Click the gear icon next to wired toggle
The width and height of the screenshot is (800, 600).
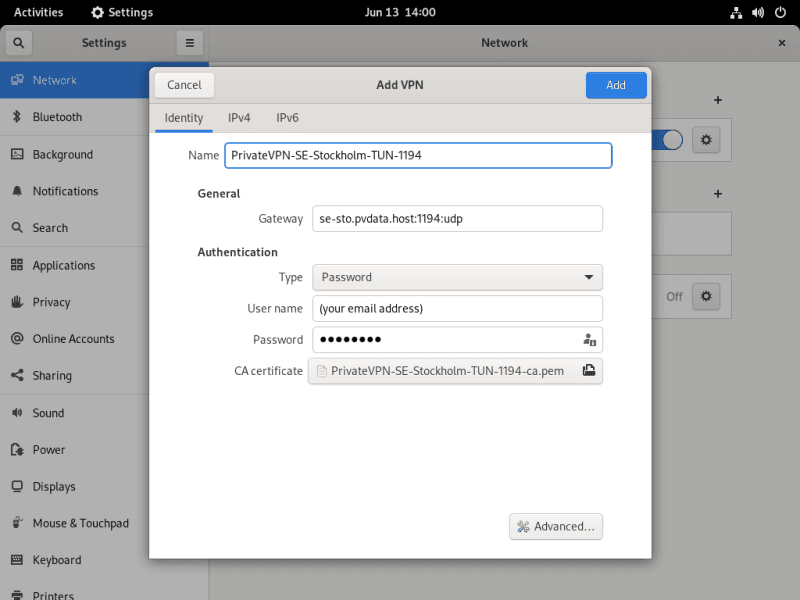point(706,140)
